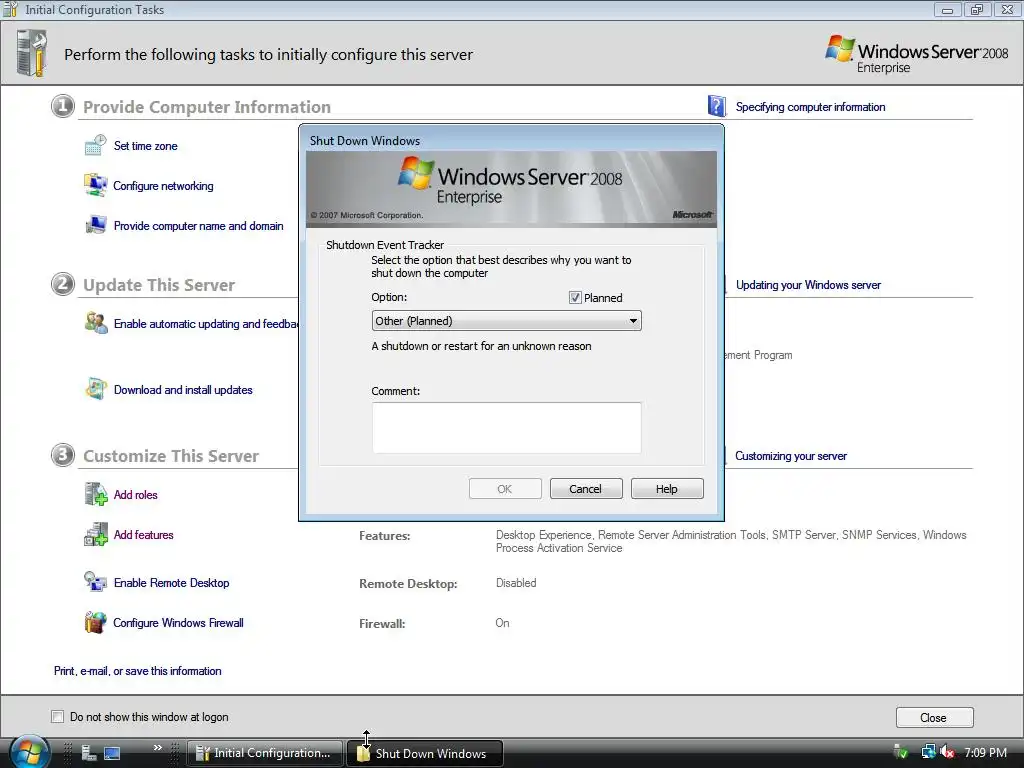Switch to Initial Configuration taskbar button

(x=264, y=753)
